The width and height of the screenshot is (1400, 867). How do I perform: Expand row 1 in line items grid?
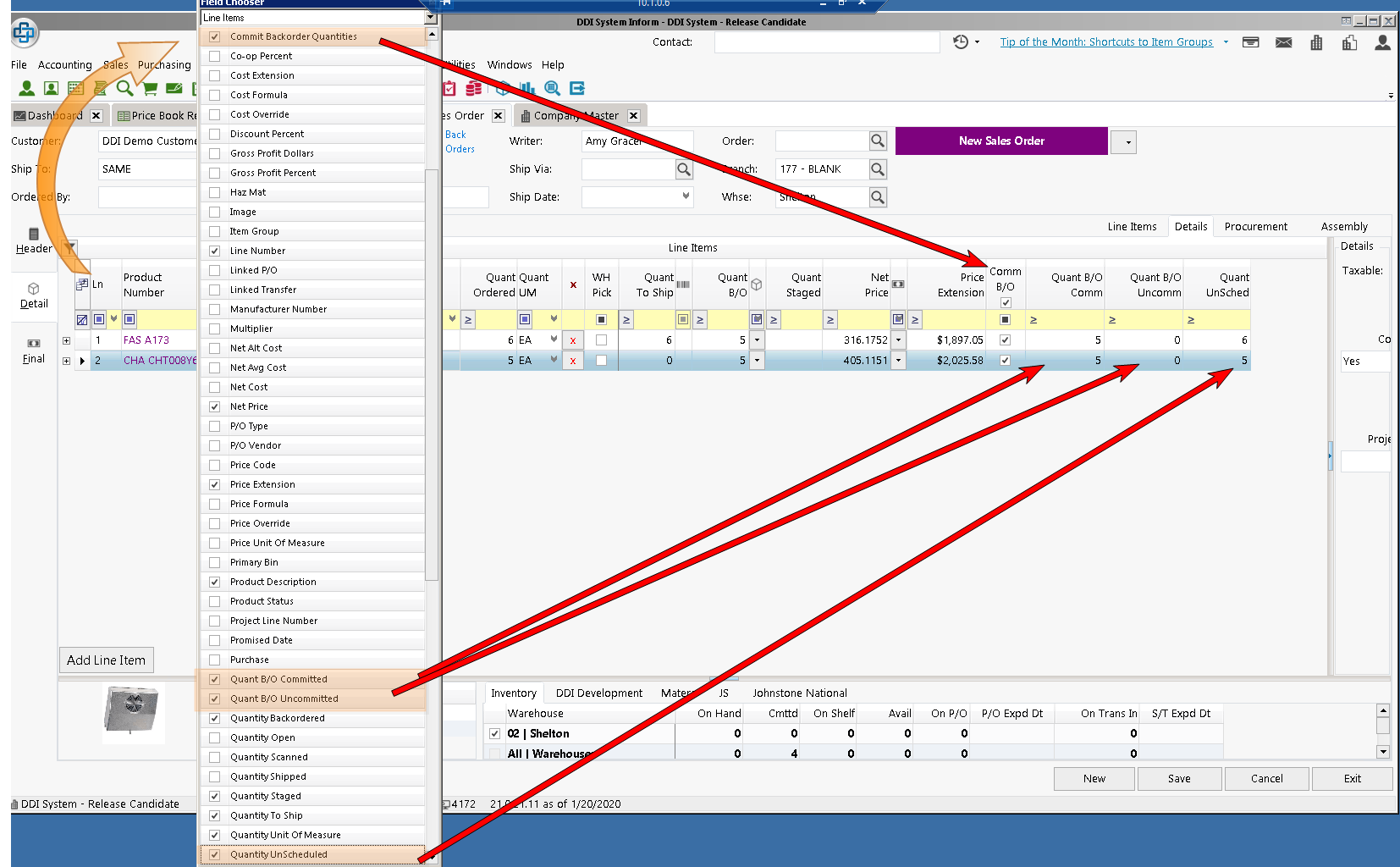(x=66, y=340)
